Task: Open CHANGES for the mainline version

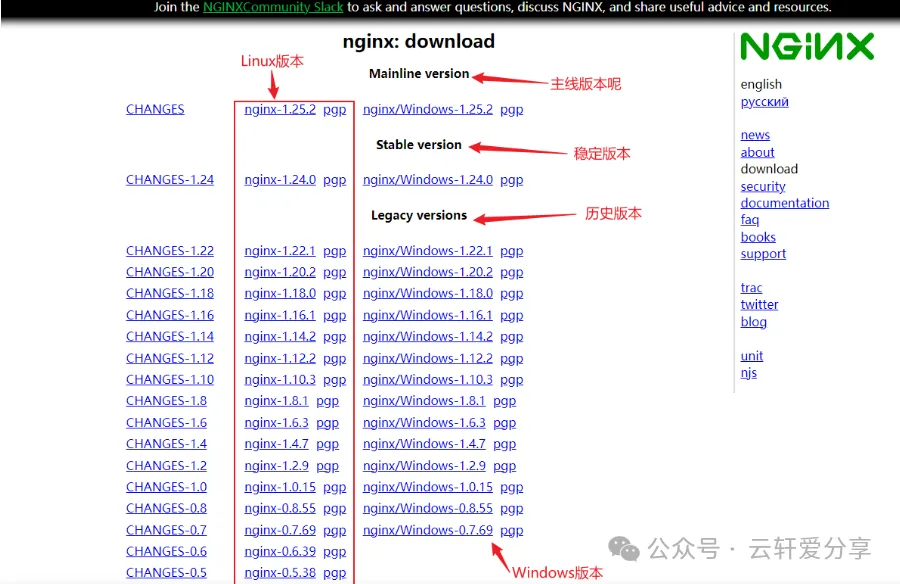Action: point(155,109)
